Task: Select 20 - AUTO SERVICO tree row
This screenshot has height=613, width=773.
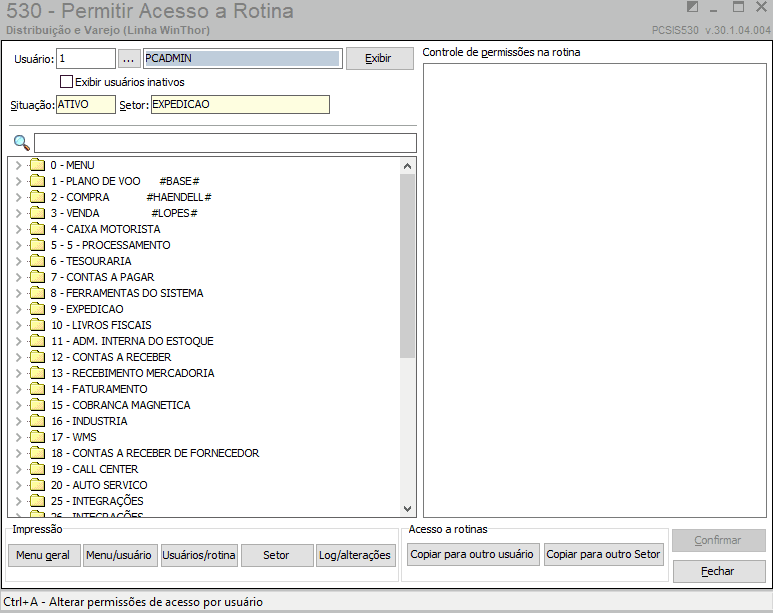Action: click(x=99, y=485)
